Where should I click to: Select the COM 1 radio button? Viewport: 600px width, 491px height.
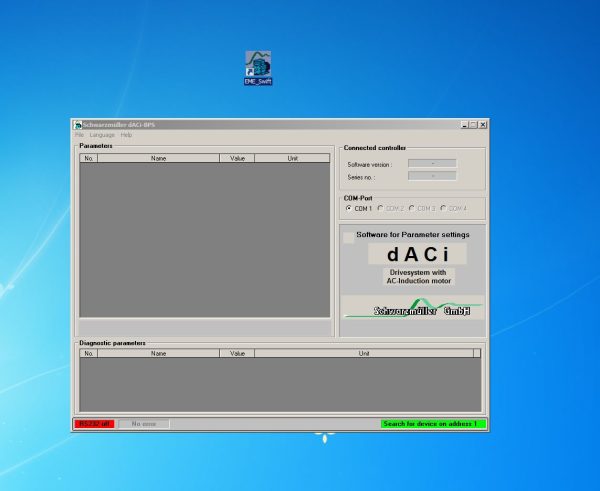point(349,208)
